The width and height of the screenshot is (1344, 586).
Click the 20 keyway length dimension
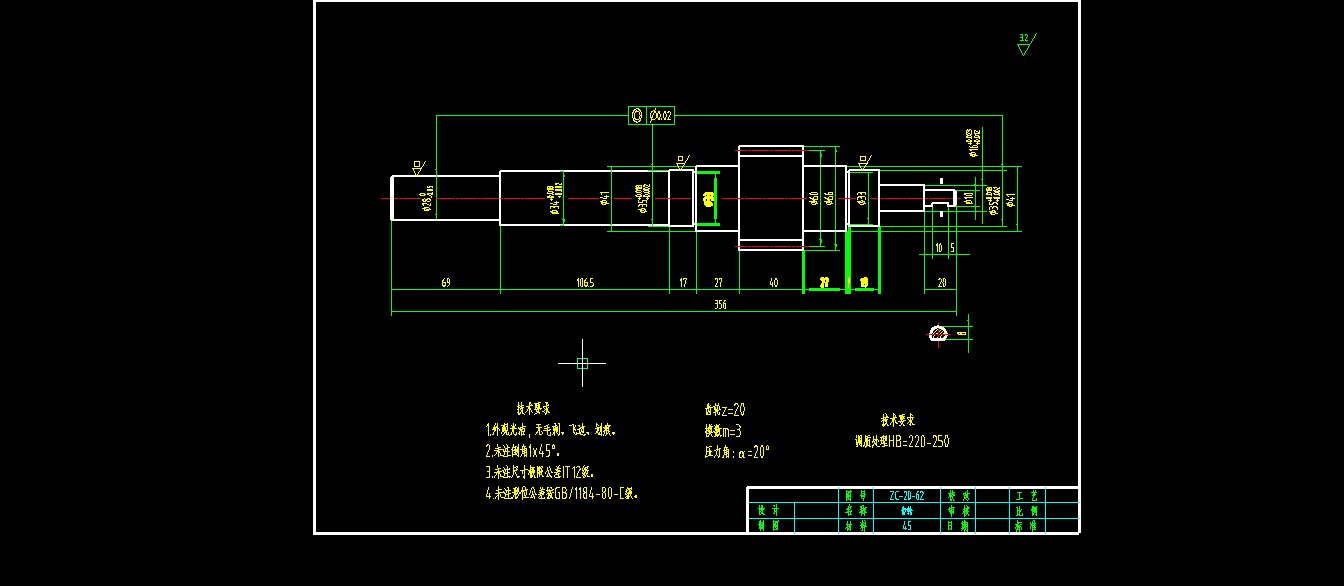pos(941,283)
